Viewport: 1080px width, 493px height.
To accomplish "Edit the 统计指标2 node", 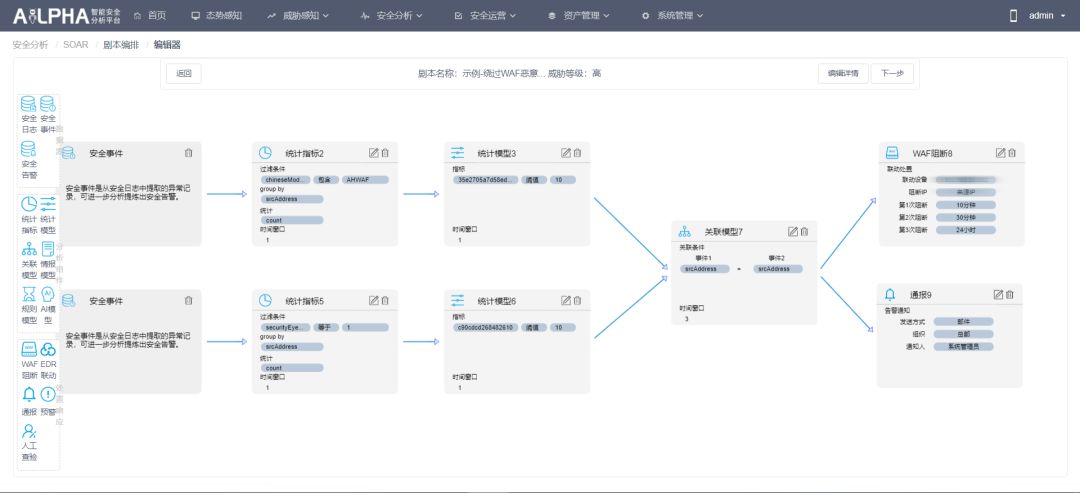I will (x=374, y=153).
